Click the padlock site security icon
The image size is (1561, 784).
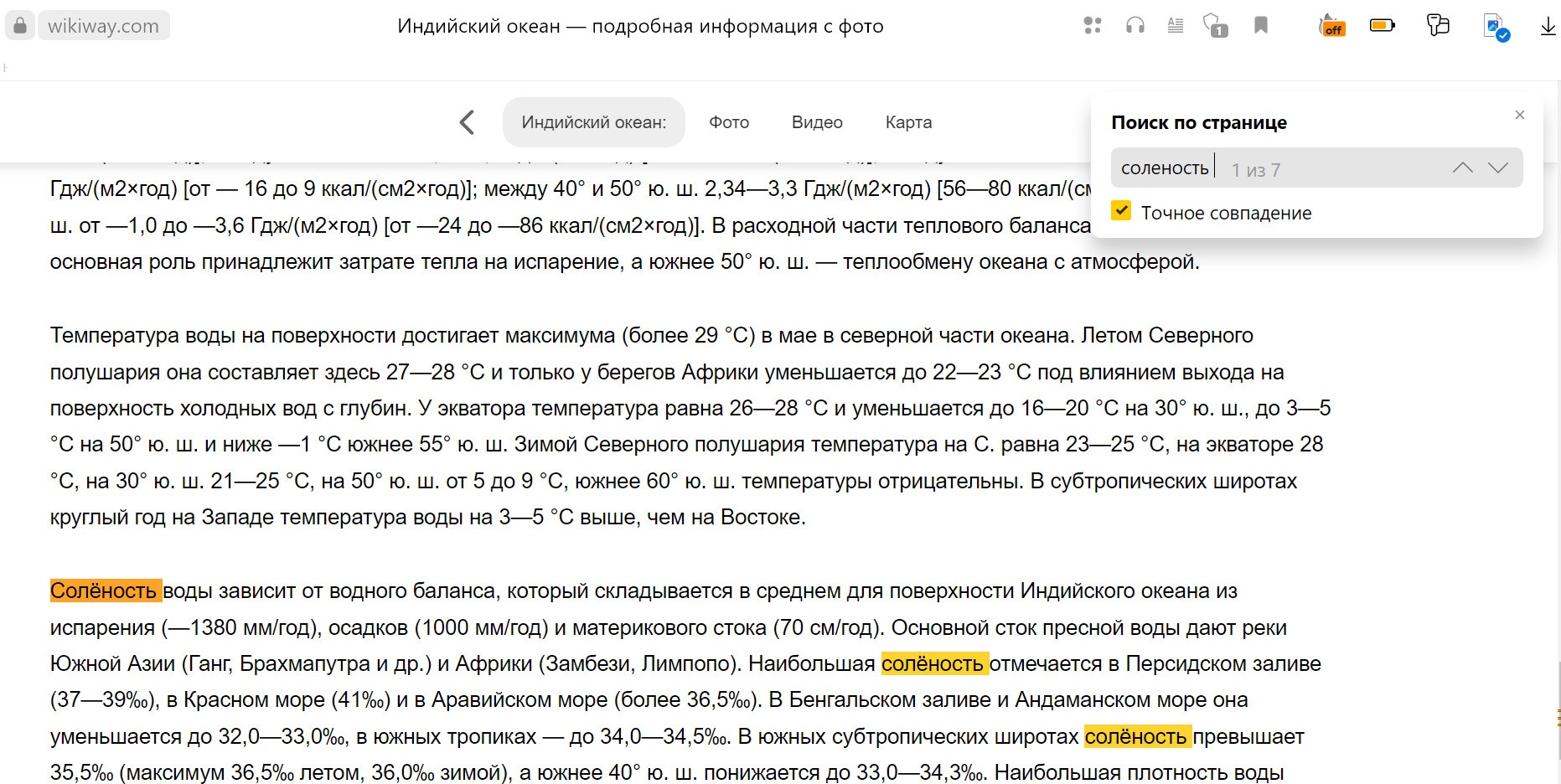click(20, 26)
